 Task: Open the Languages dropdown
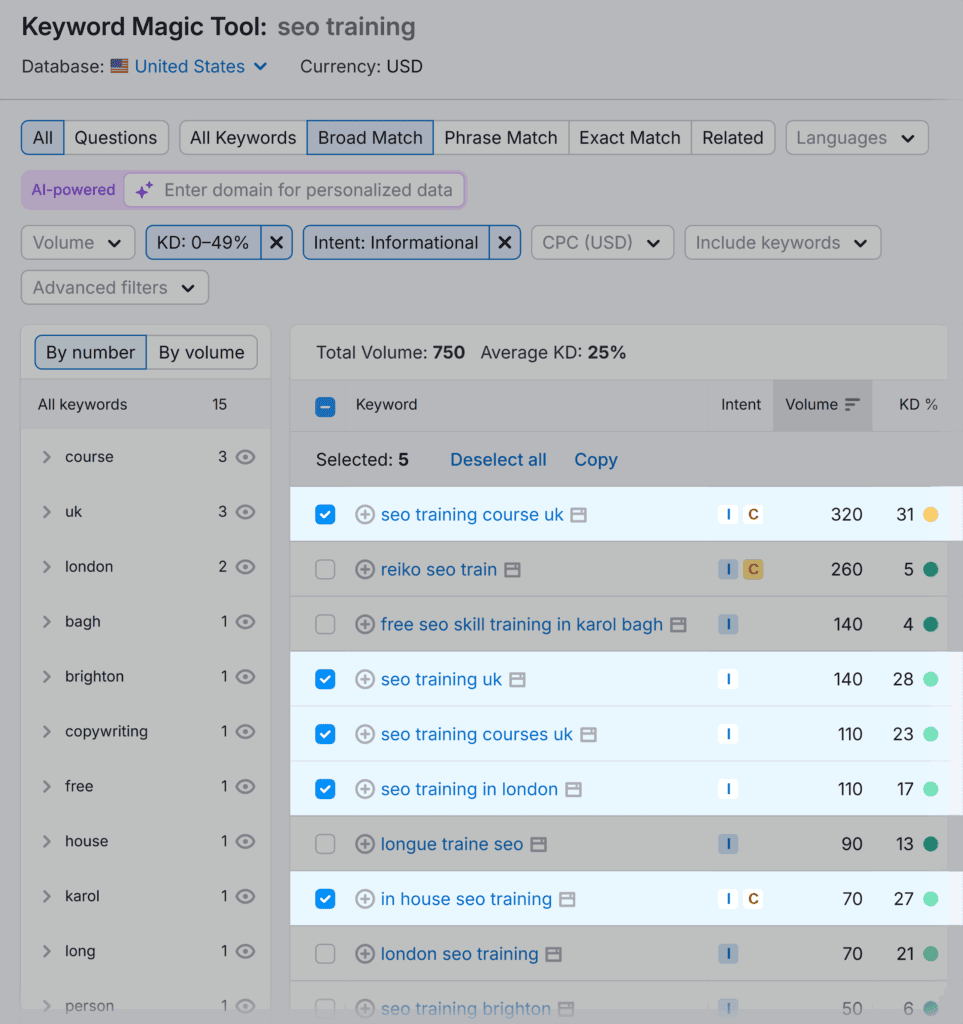tap(856, 137)
